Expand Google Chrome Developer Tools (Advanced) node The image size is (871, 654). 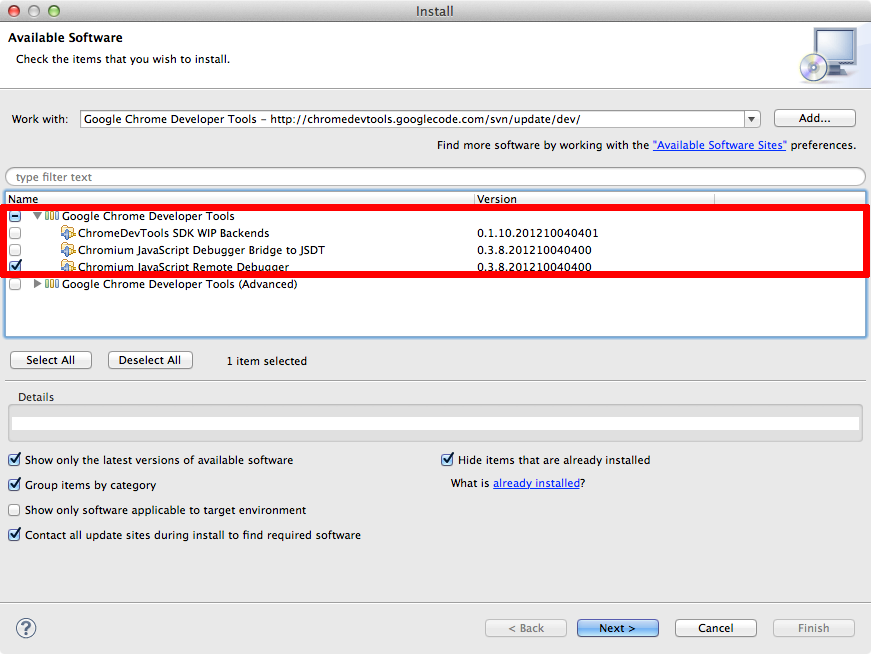pos(37,284)
